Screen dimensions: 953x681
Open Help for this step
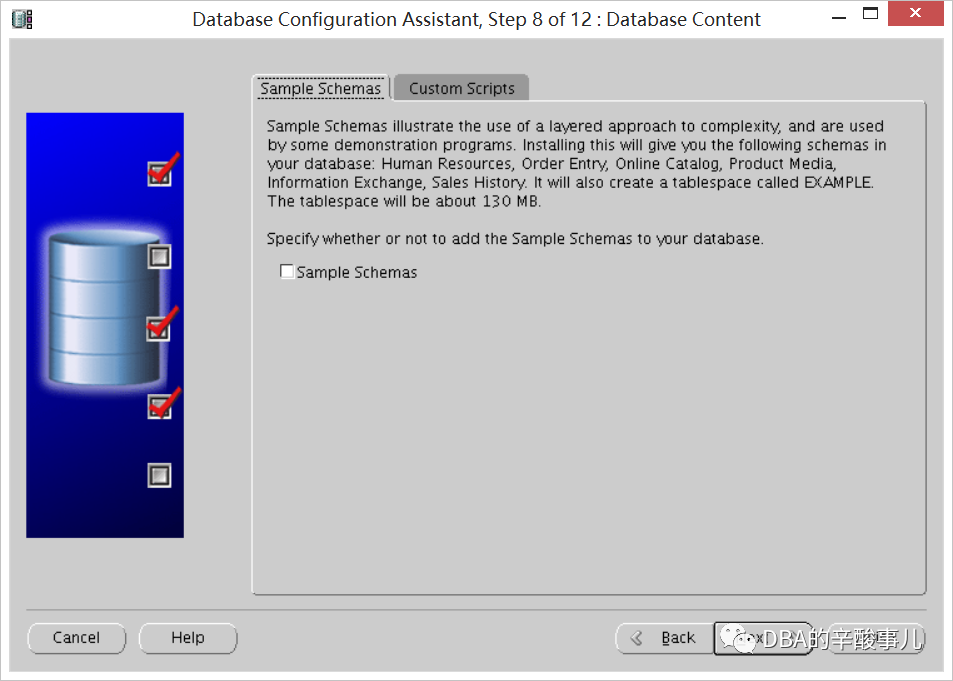pyautogui.click(x=188, y=638)
